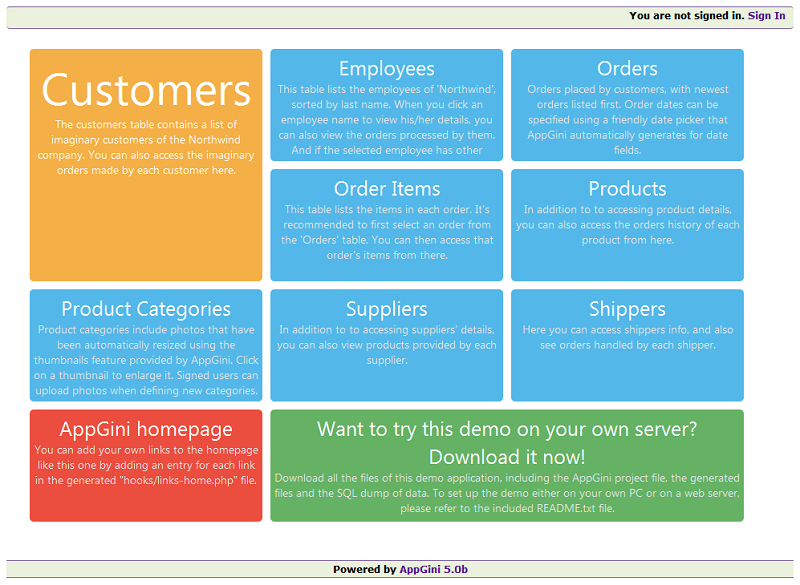
Task: Open the red AppGini homepage tile
Action: tap(146, 466)
